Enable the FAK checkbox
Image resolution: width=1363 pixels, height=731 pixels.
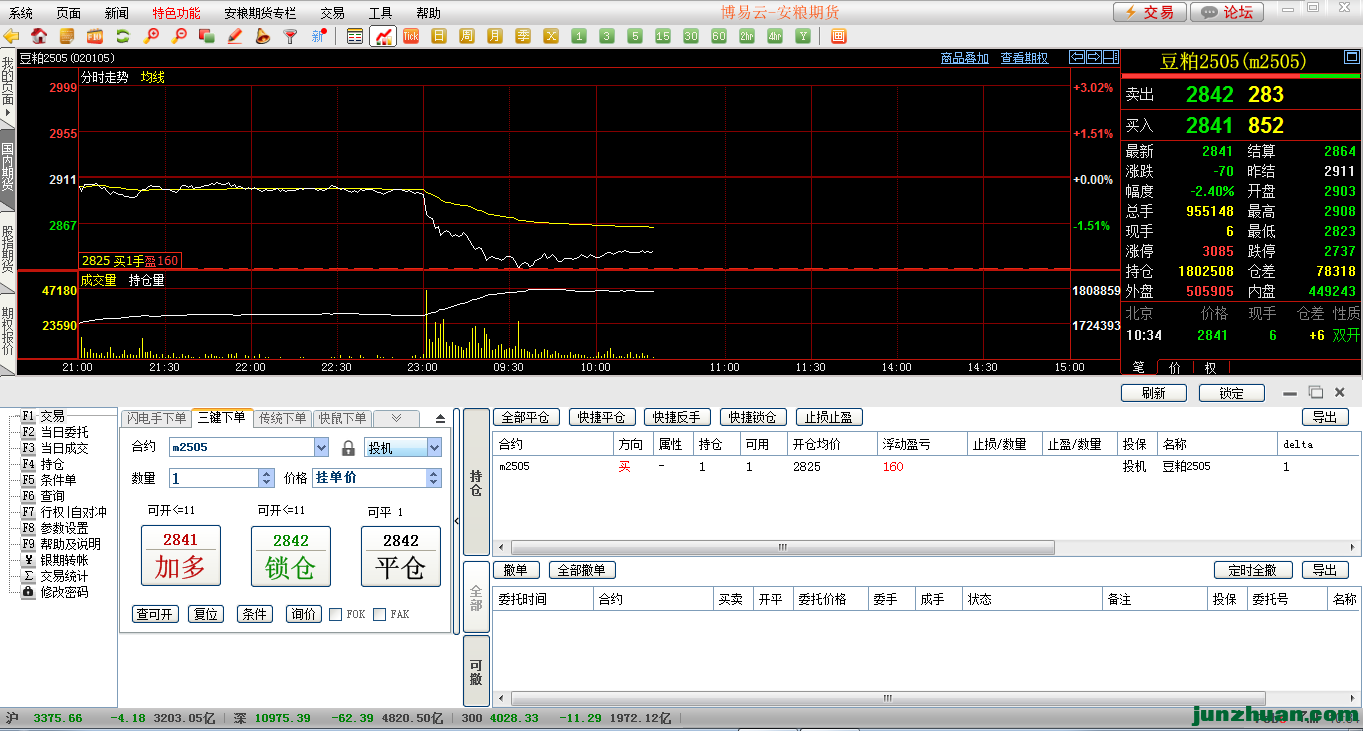pyautogui.click(x=379, y=614)
